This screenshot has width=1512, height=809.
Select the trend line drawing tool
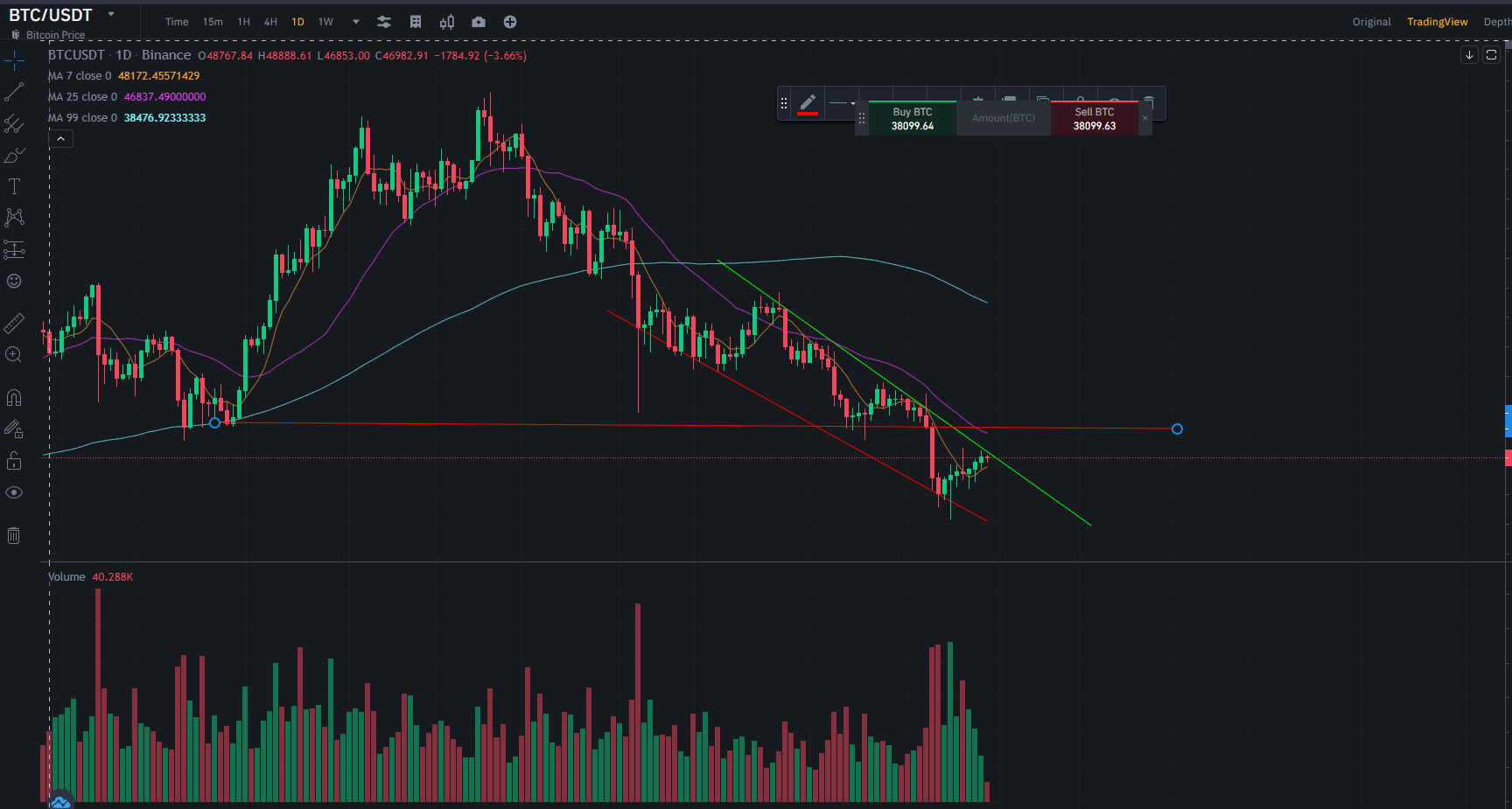(14, 93)
